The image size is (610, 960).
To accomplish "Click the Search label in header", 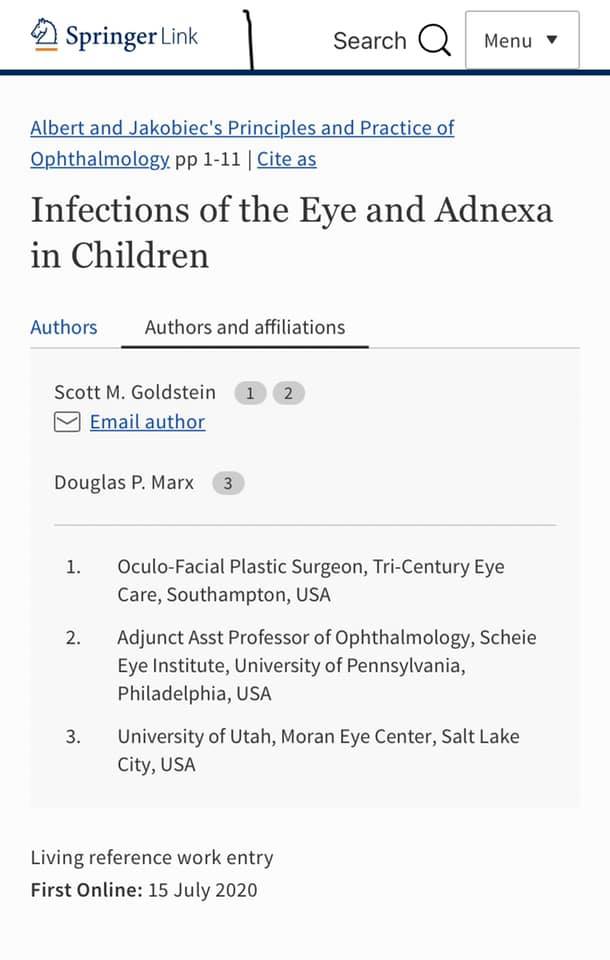I will pyautogui.click(x=370, y=41).
